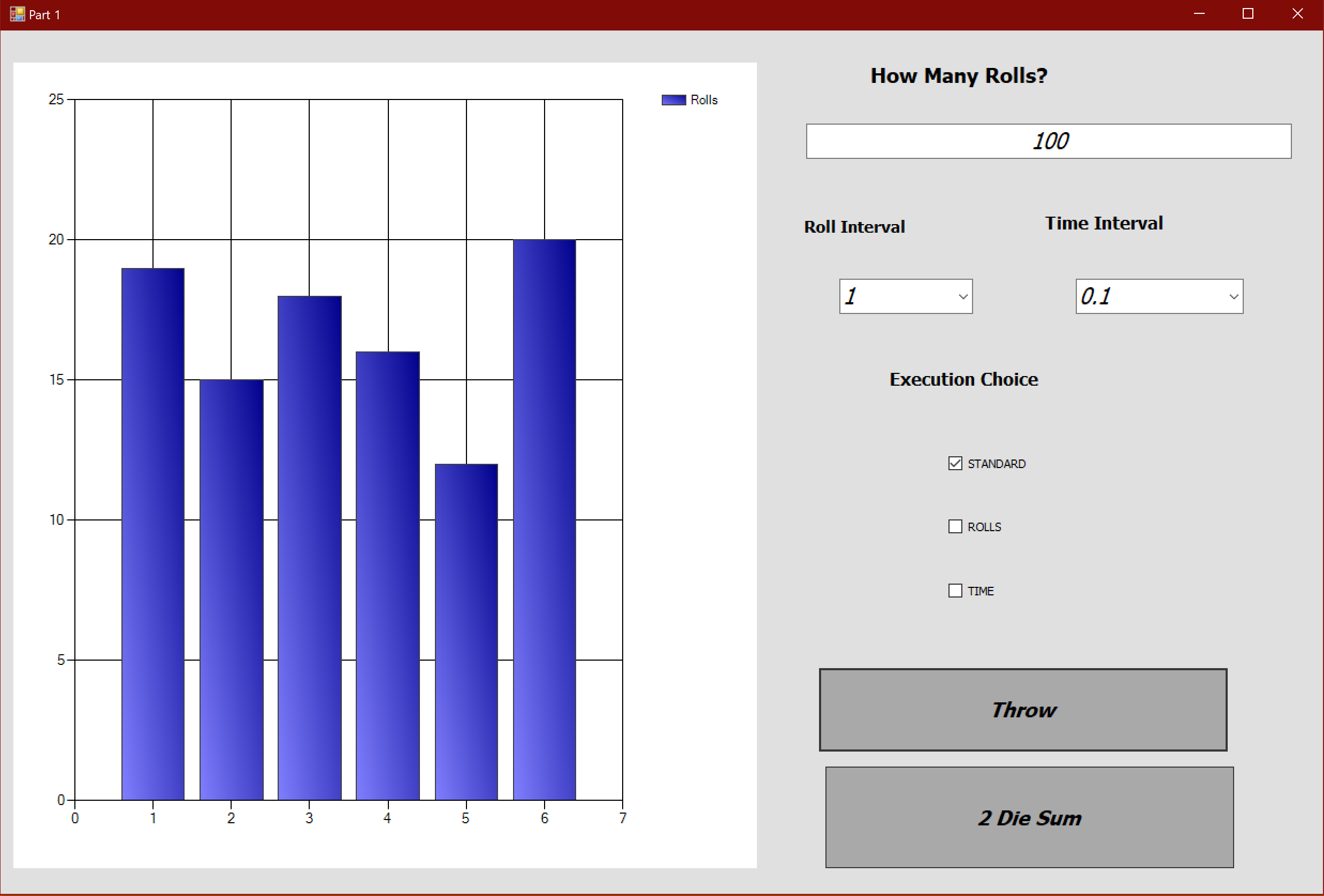Click the Part 1 app icon in title bar
The width and height of the screenshot is (1324, 896).
click(x=17, y=14)
